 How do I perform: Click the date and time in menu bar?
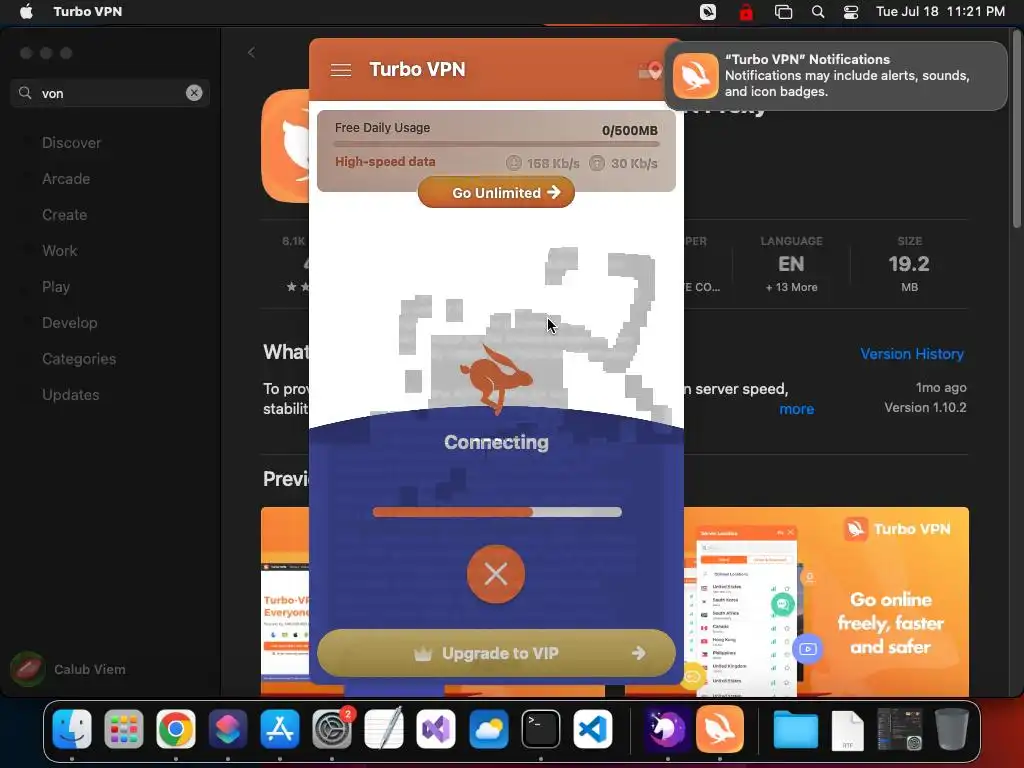(940, 12)
